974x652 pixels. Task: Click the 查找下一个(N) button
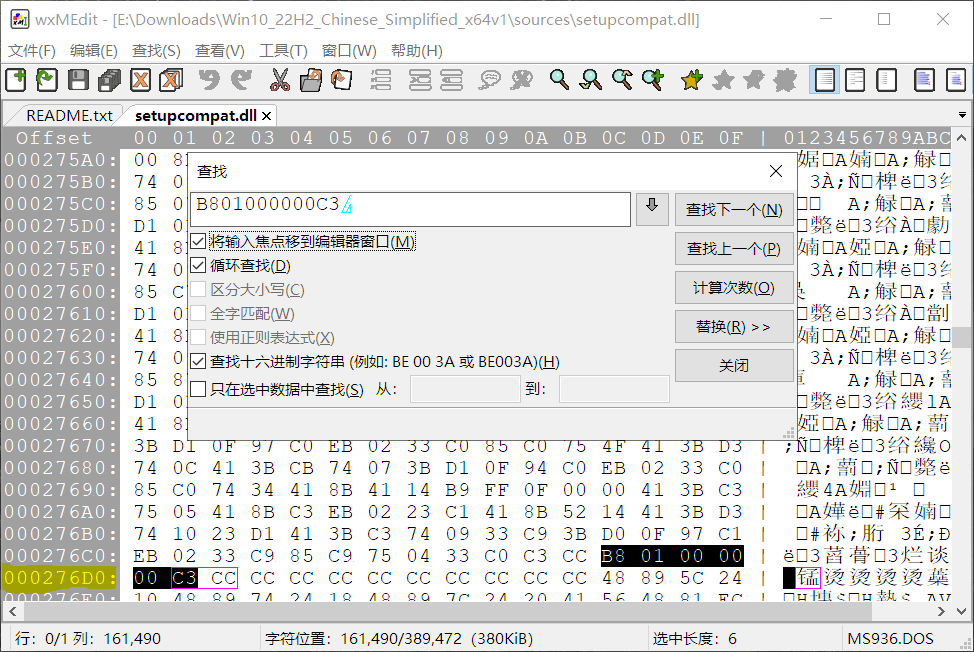(734, 210)
